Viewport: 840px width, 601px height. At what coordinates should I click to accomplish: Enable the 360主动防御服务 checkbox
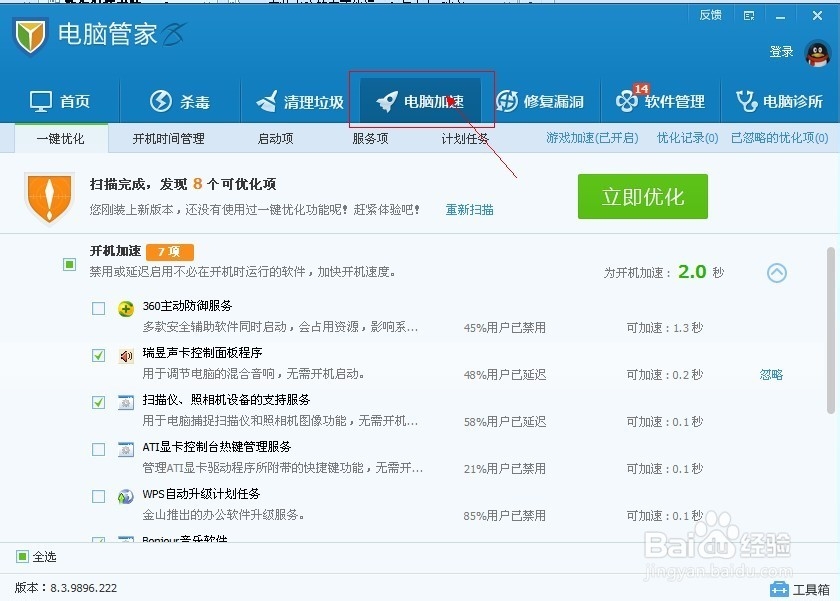pyautogui.click(x=98, y=308)
